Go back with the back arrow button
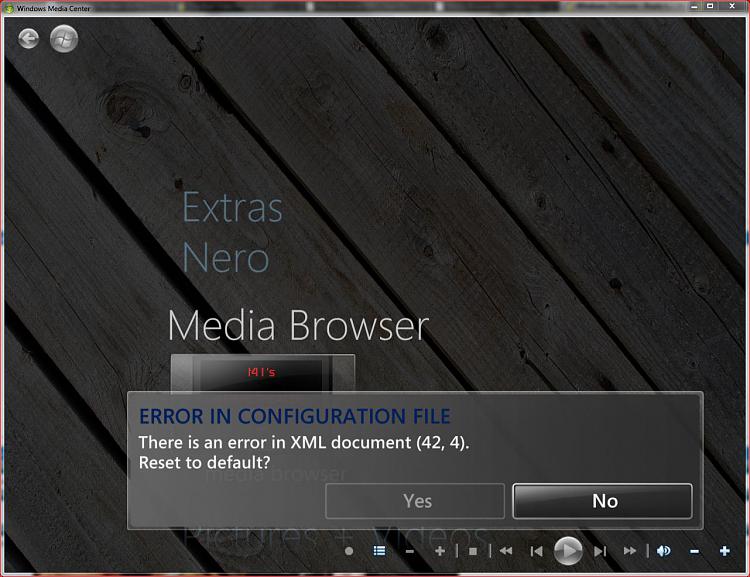Viewport: 750px width, 577px height. [29, 39]
